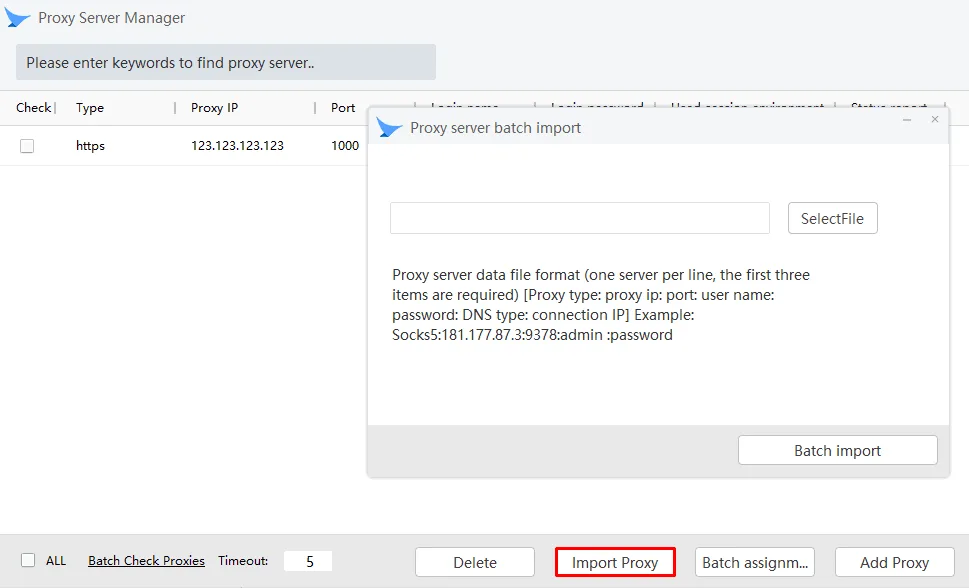Close the Proxy server batch import dialog
The width and height of the screenshot is (969, 588).
[935, 119]
